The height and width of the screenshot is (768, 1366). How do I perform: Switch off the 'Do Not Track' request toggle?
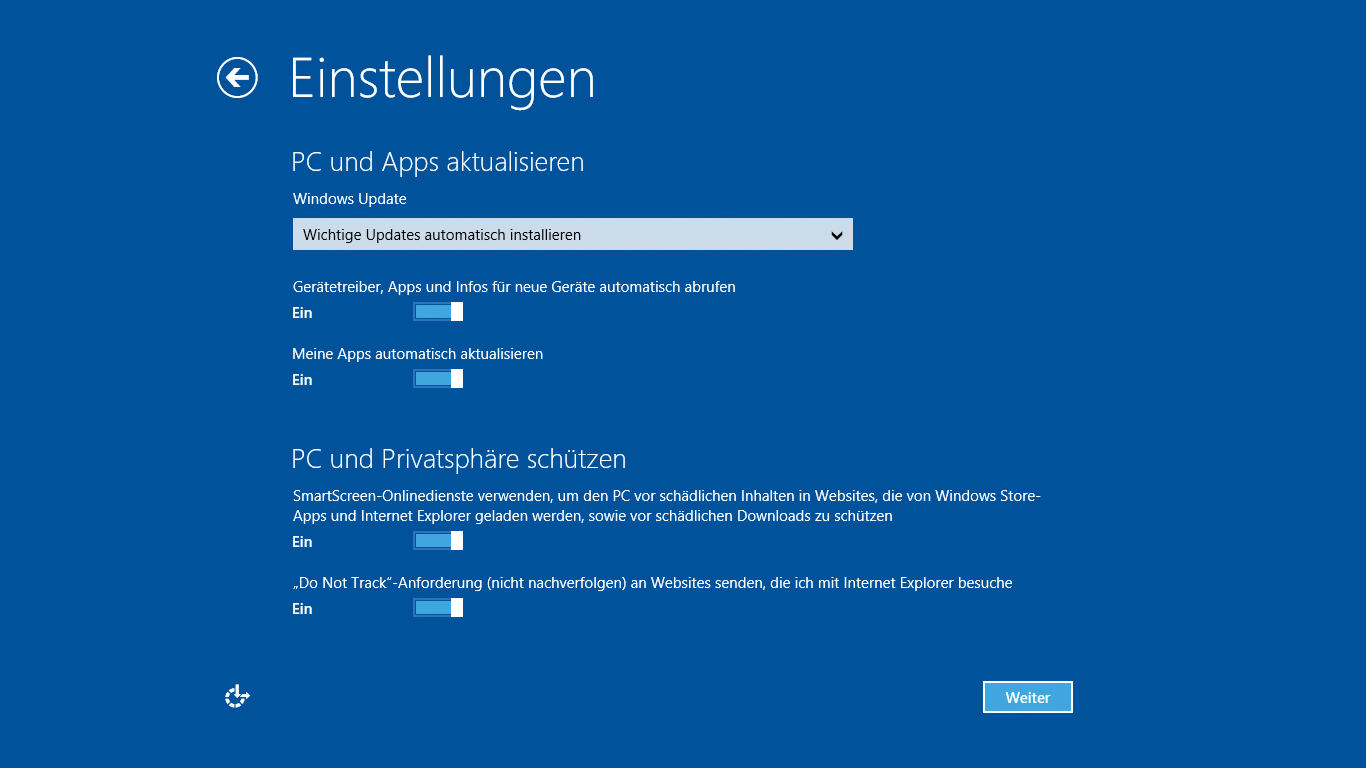point(438,608)
